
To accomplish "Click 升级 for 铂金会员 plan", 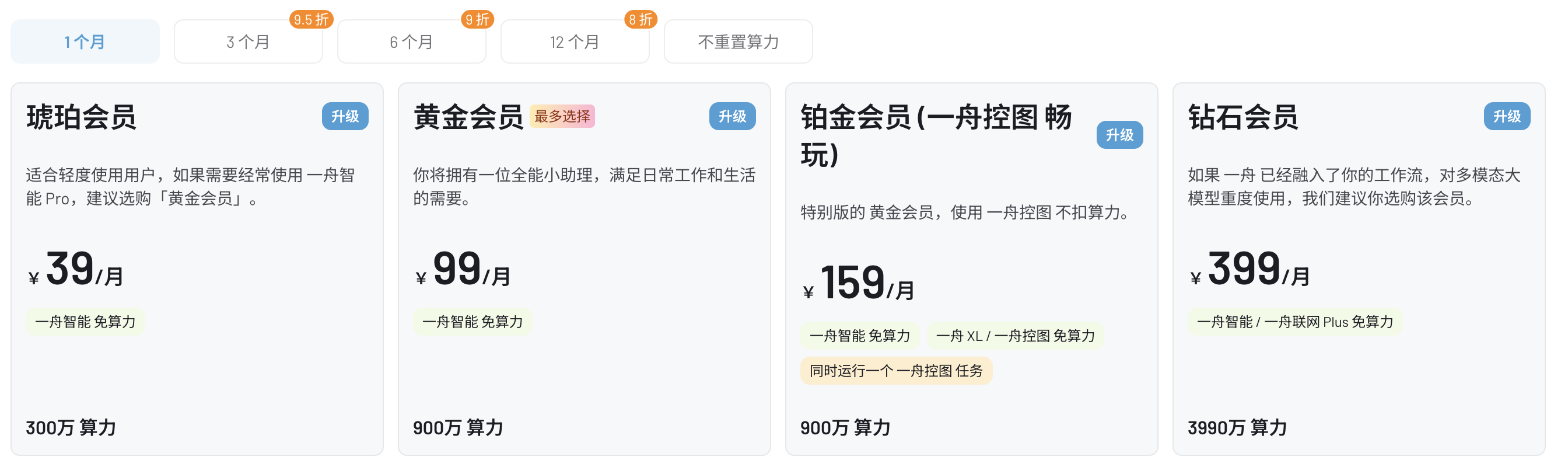I will (x=1119, y=135).
